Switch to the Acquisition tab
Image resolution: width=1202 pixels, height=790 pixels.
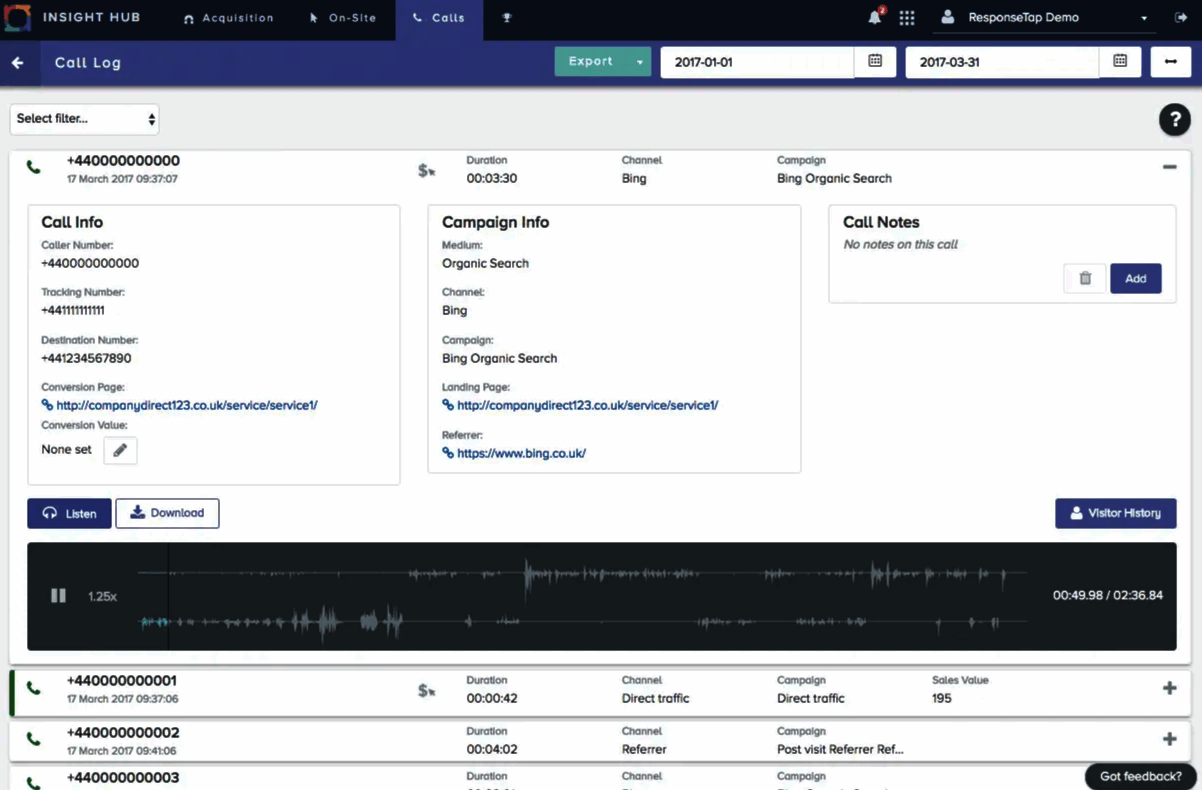pos(229,17)
